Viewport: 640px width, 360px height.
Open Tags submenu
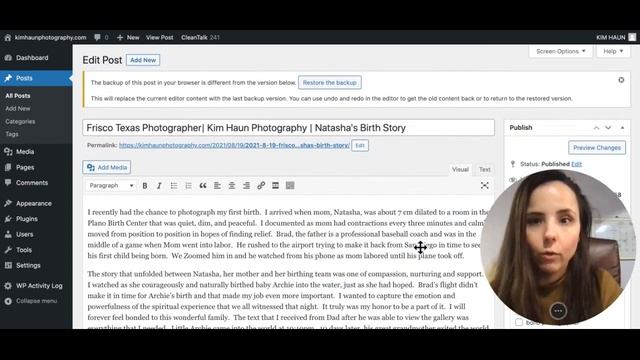click(12, 134)
